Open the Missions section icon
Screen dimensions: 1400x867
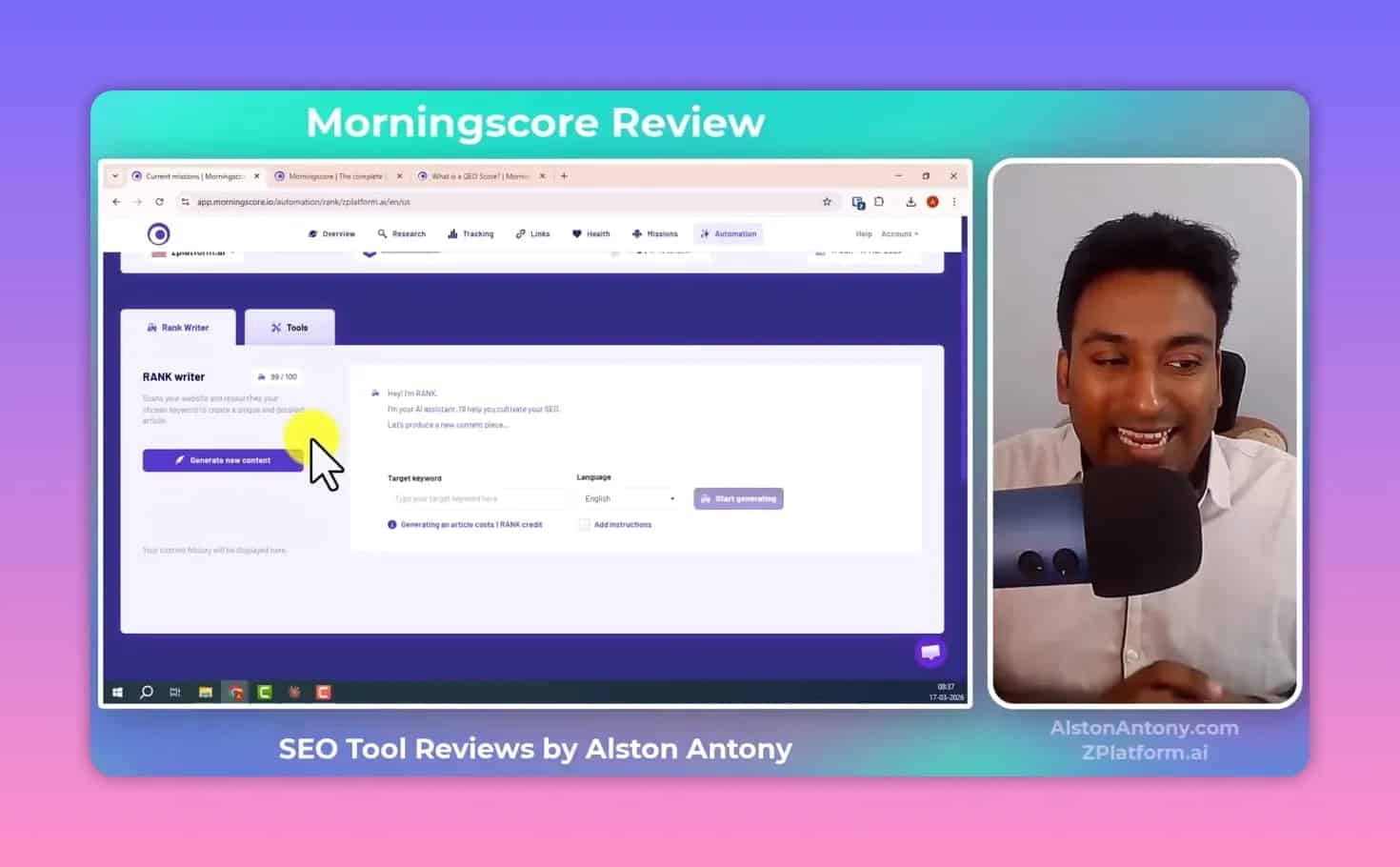click(x=635, y=233)
